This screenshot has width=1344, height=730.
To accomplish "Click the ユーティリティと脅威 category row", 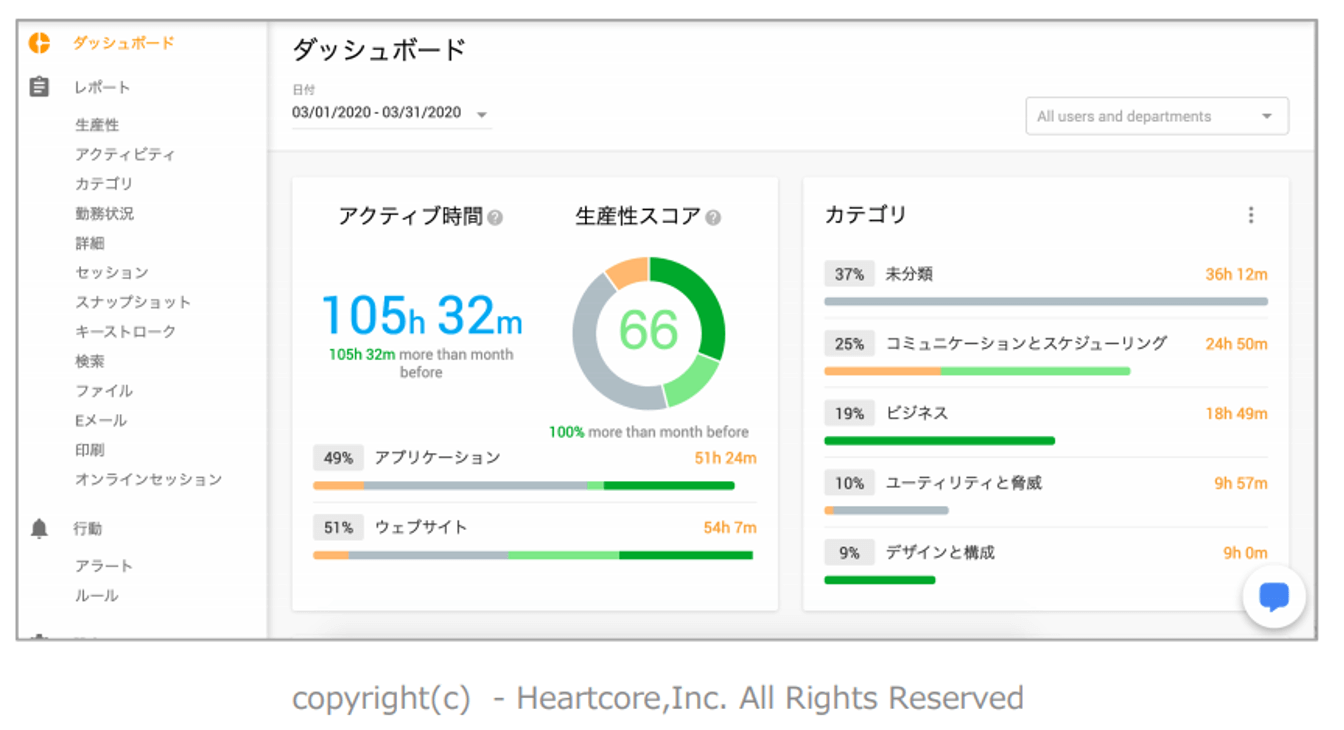I will 1046,493.
